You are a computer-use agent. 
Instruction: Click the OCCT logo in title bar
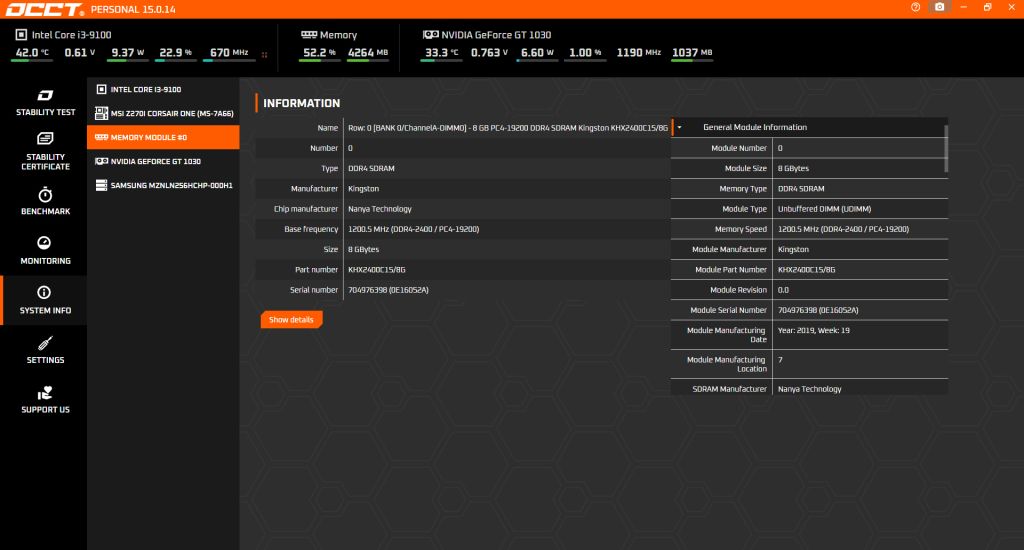[44, 9]
